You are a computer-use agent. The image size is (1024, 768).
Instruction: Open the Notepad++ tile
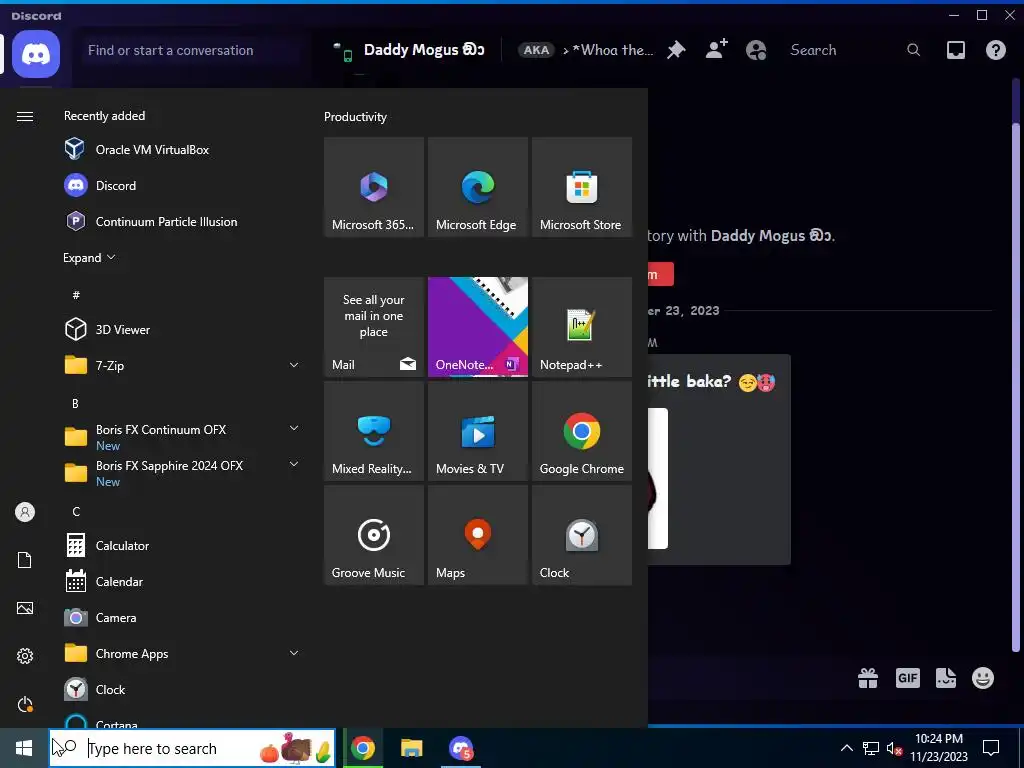coord(581,327)
